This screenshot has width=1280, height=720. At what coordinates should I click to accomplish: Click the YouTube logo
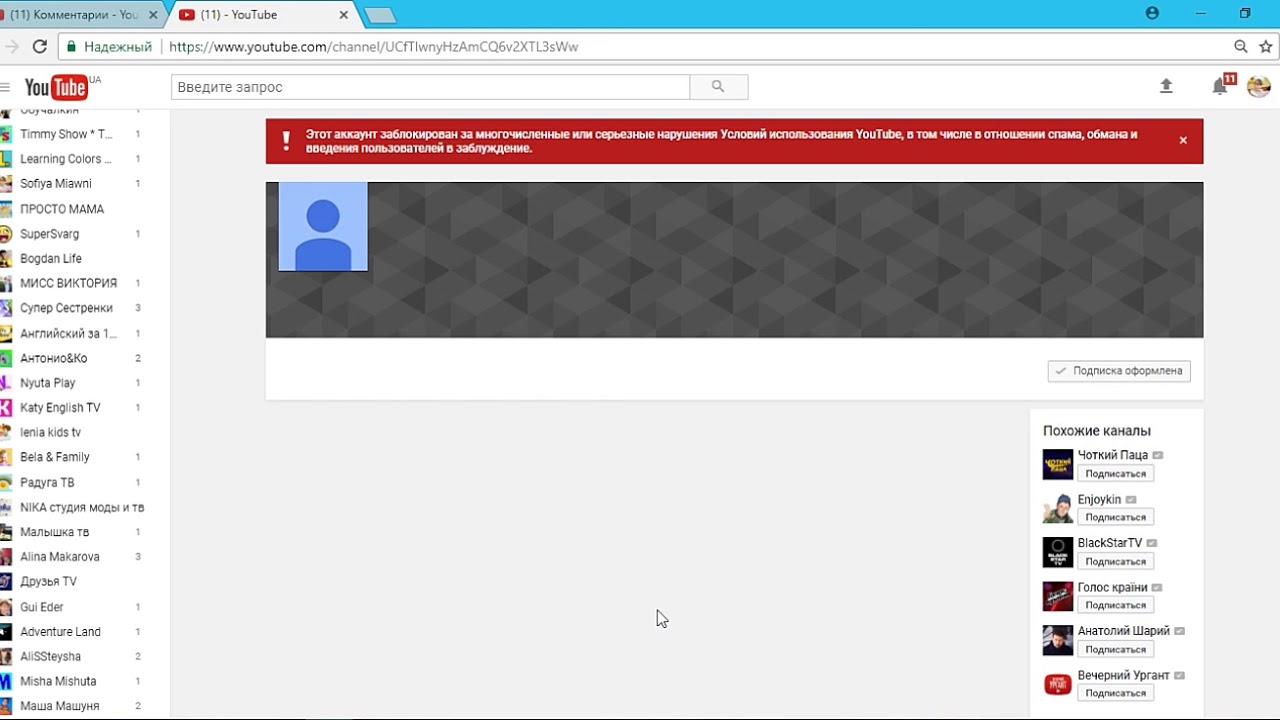[x=57, y=87]
